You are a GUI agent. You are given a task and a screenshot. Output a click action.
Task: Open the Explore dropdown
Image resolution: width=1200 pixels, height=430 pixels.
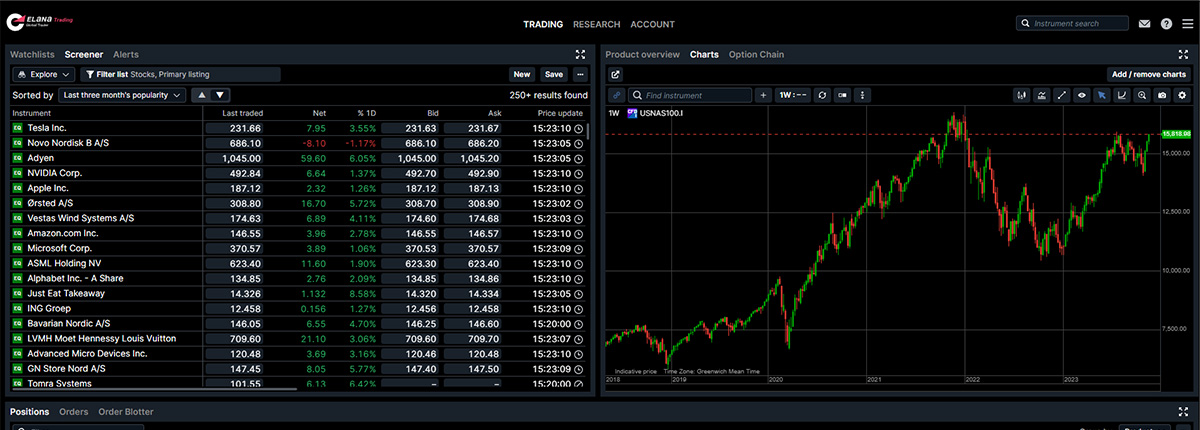43,74
